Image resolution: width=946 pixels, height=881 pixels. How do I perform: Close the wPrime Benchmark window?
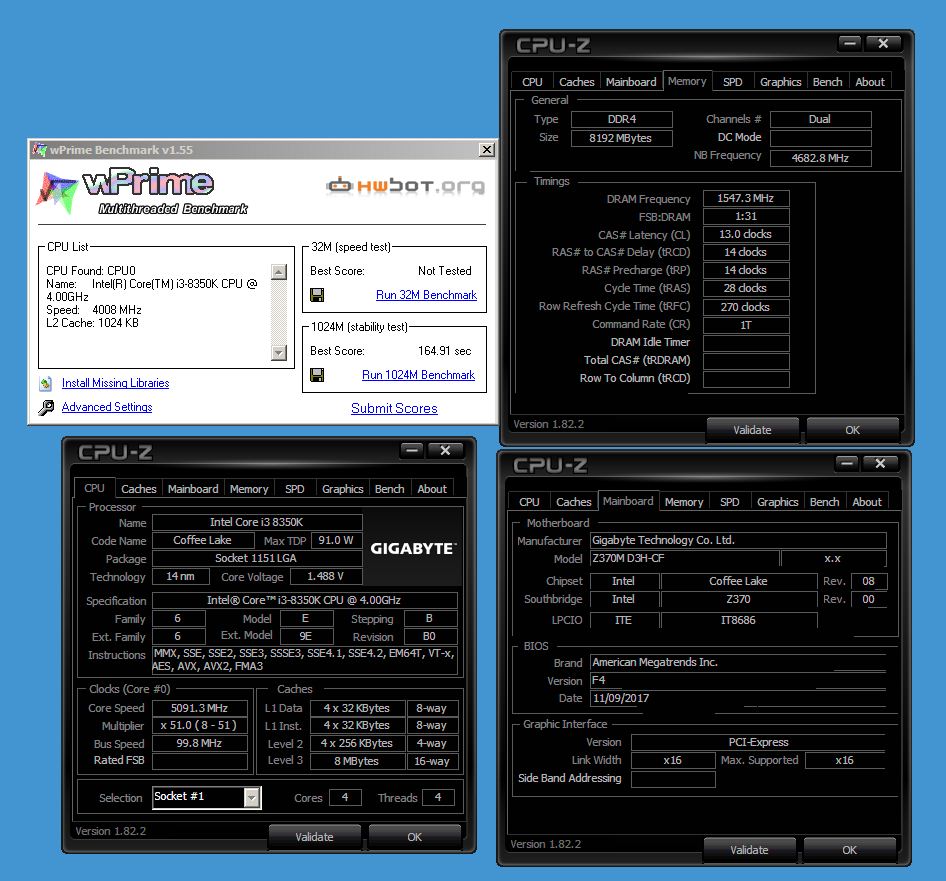tap(486, 150)
